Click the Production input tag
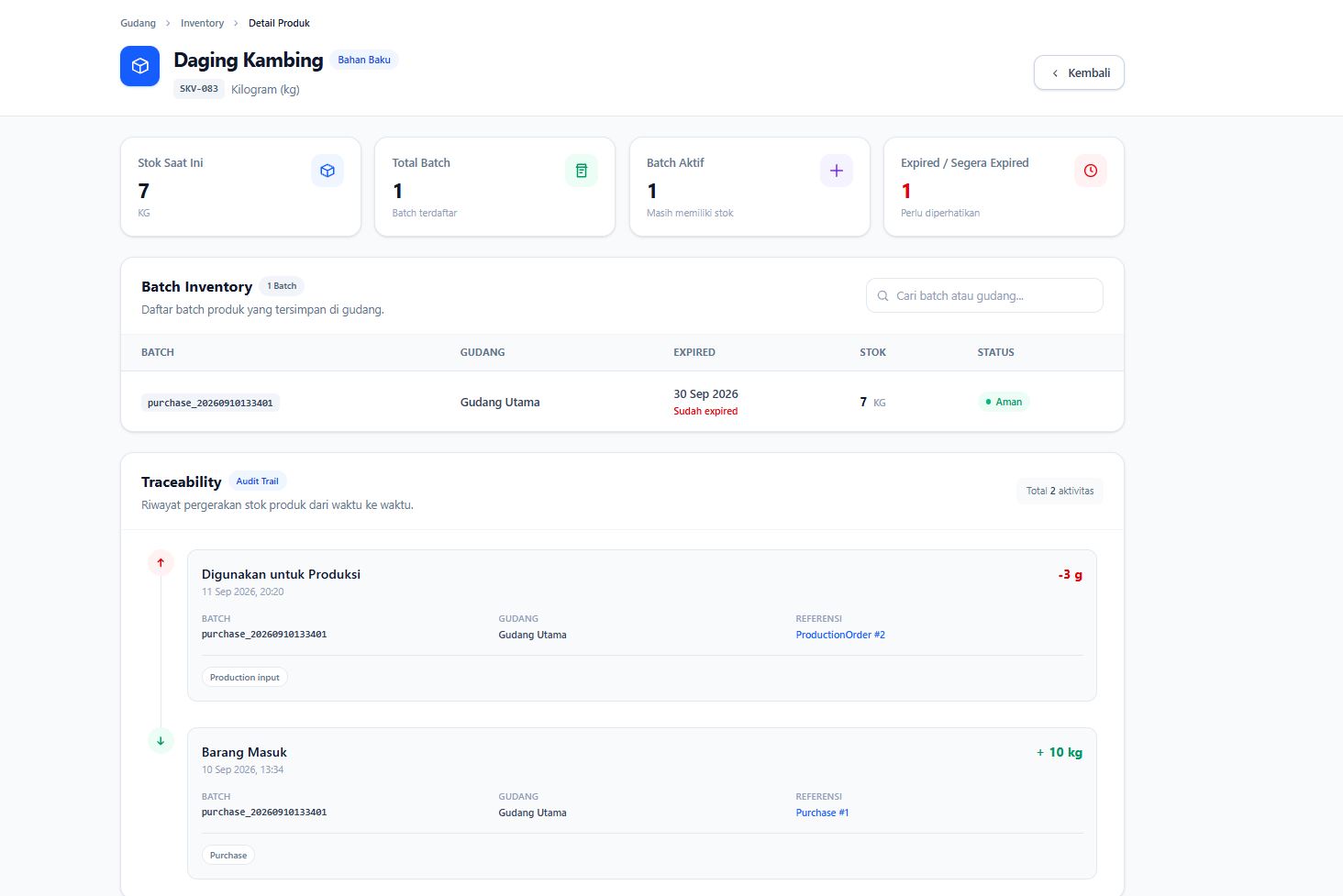1343x896 pixels. (245, 677)
